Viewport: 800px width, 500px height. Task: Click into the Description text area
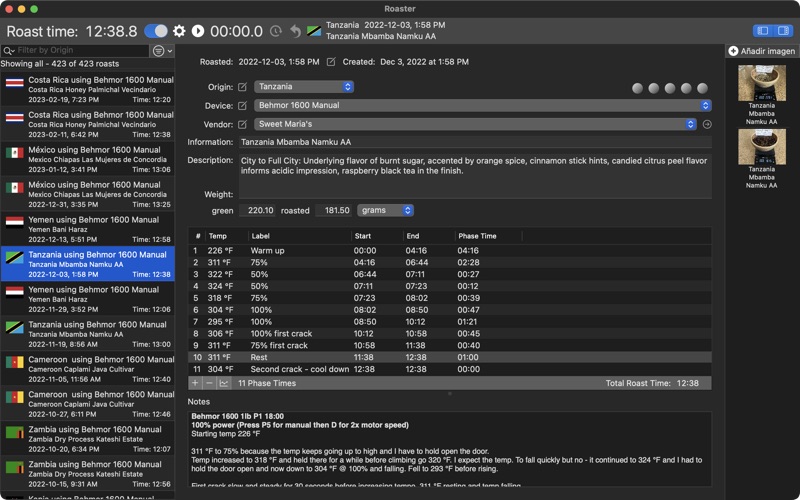pos(475,176)
